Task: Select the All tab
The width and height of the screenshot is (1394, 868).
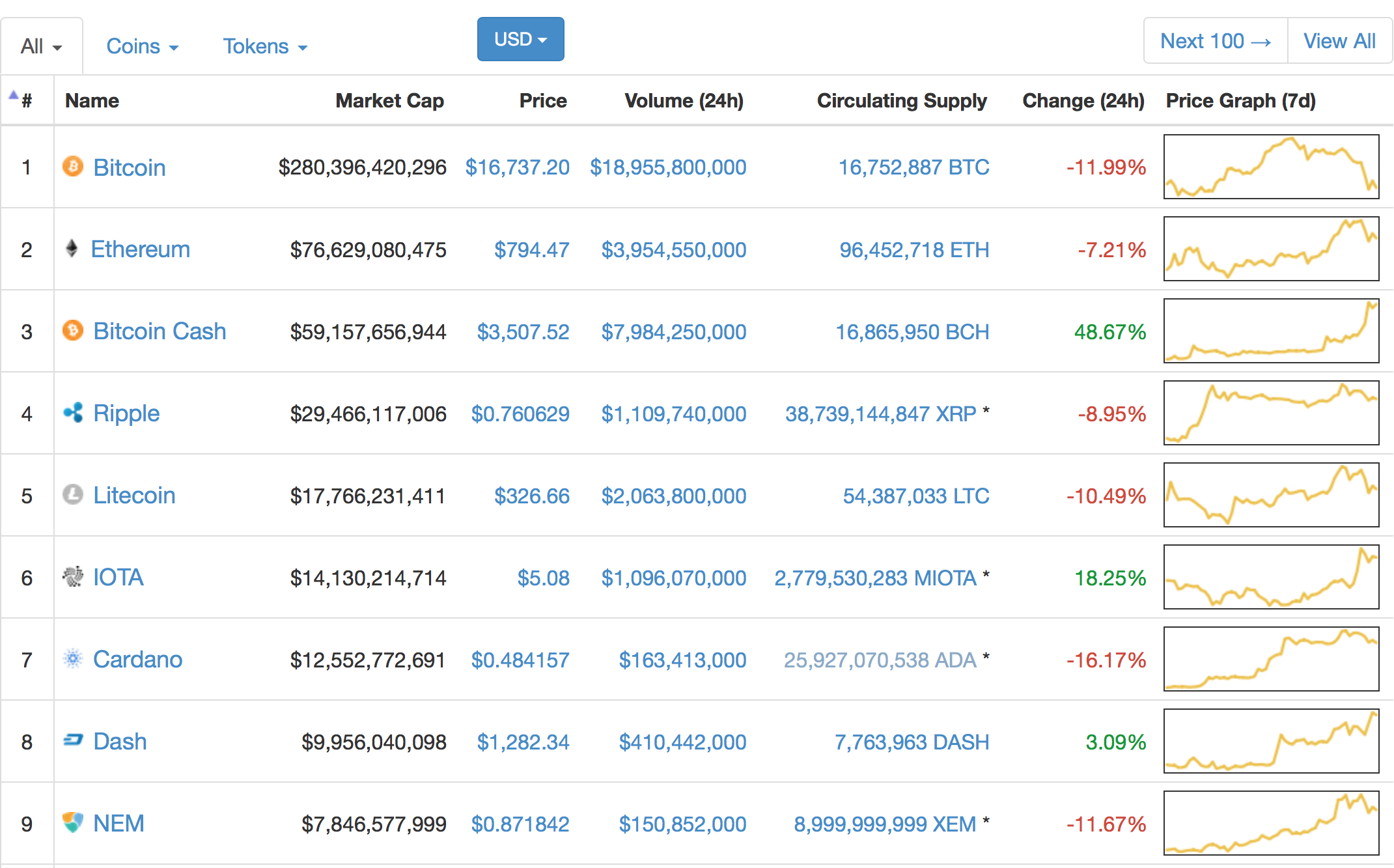Action: (41, 46)
